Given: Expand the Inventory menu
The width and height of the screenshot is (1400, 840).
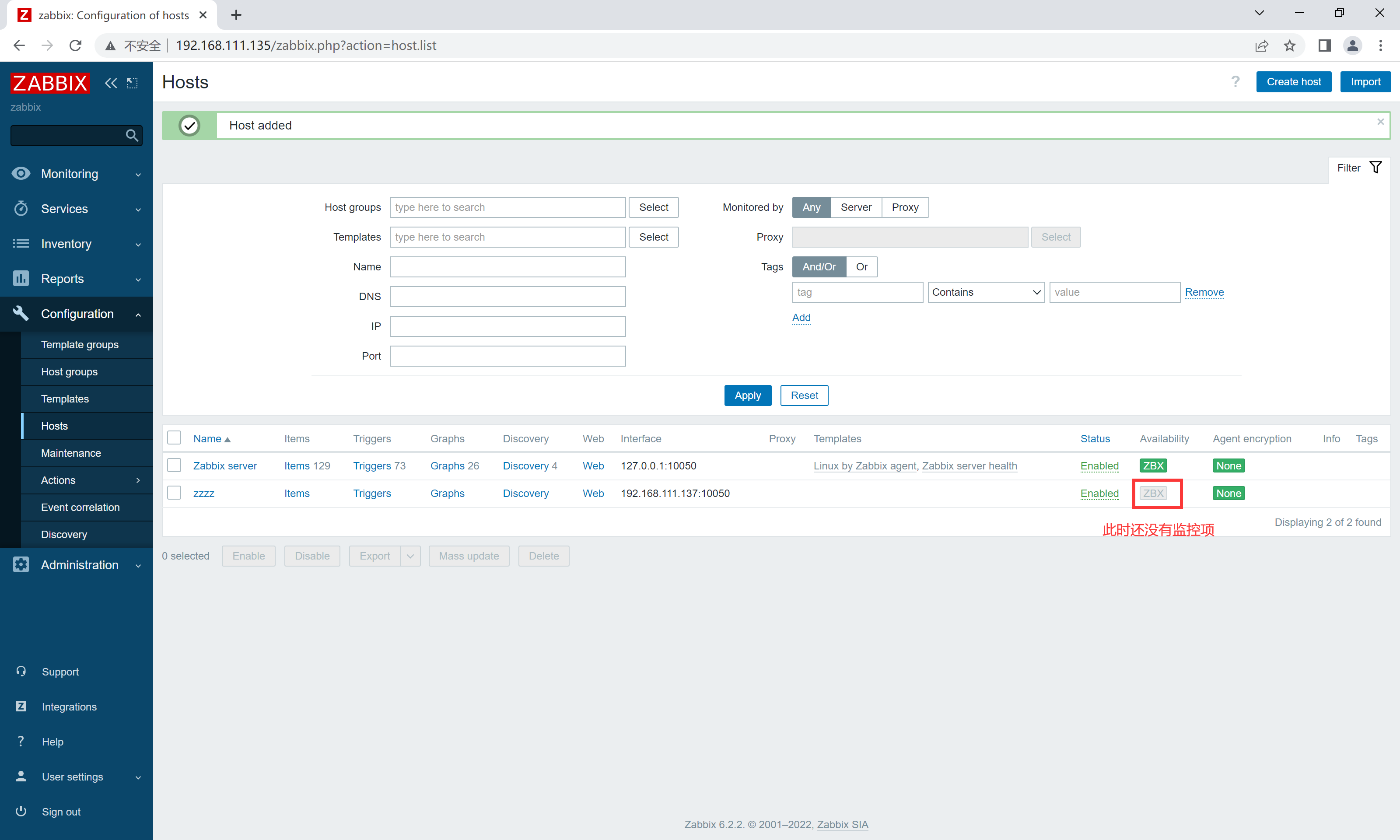Looking at the screenshot, I should 138,245.
